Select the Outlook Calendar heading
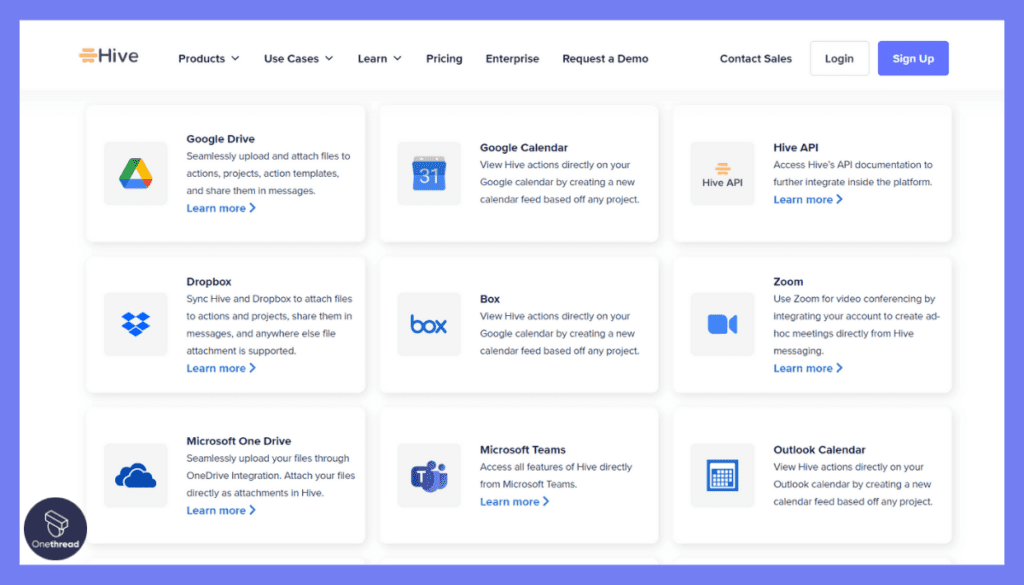Viewport: 1024px width, 585px height. pyautogui.click(x=820, y=450)
